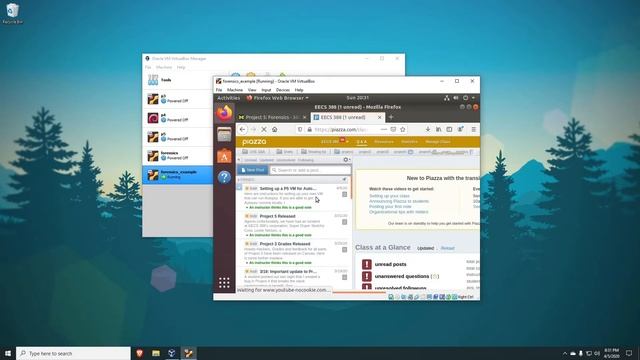Image resolution: width=640 pixels, height=360 pixels.
Task: Click the Piazza logo
Action: 254,142
